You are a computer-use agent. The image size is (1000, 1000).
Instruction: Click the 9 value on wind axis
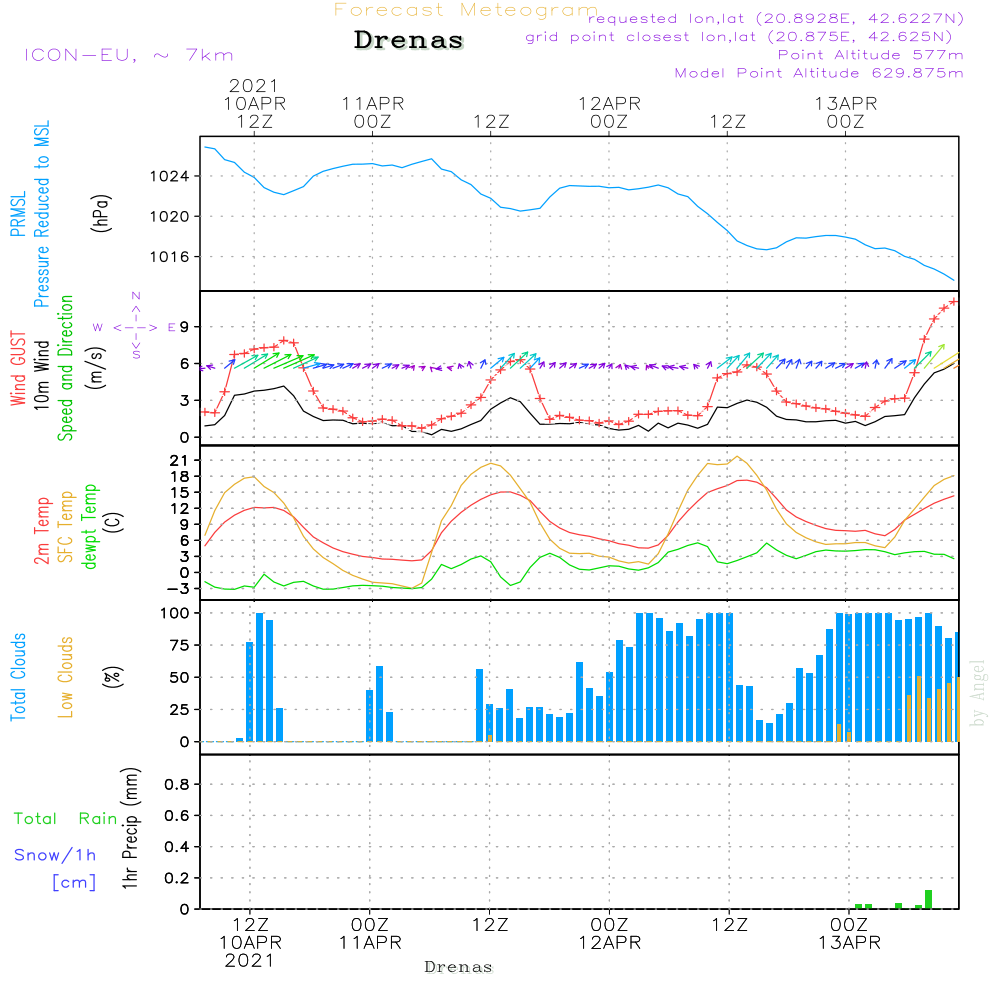point(184,327)
